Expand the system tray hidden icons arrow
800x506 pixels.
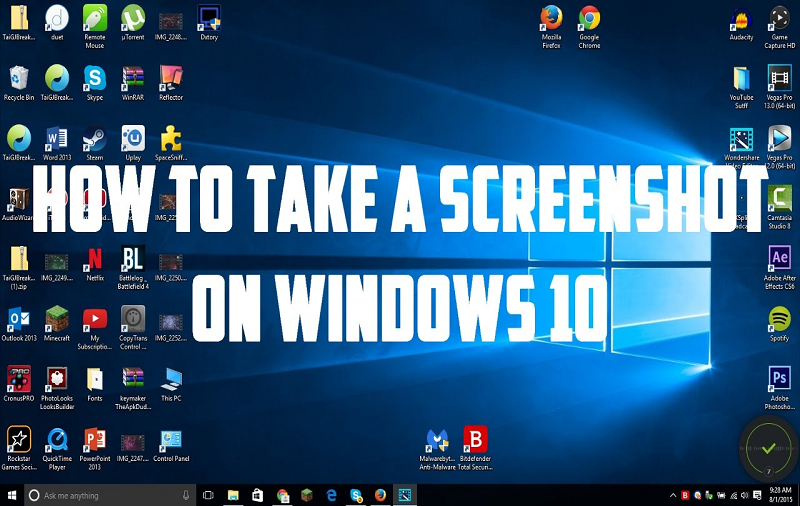click(x=673, y=495)
